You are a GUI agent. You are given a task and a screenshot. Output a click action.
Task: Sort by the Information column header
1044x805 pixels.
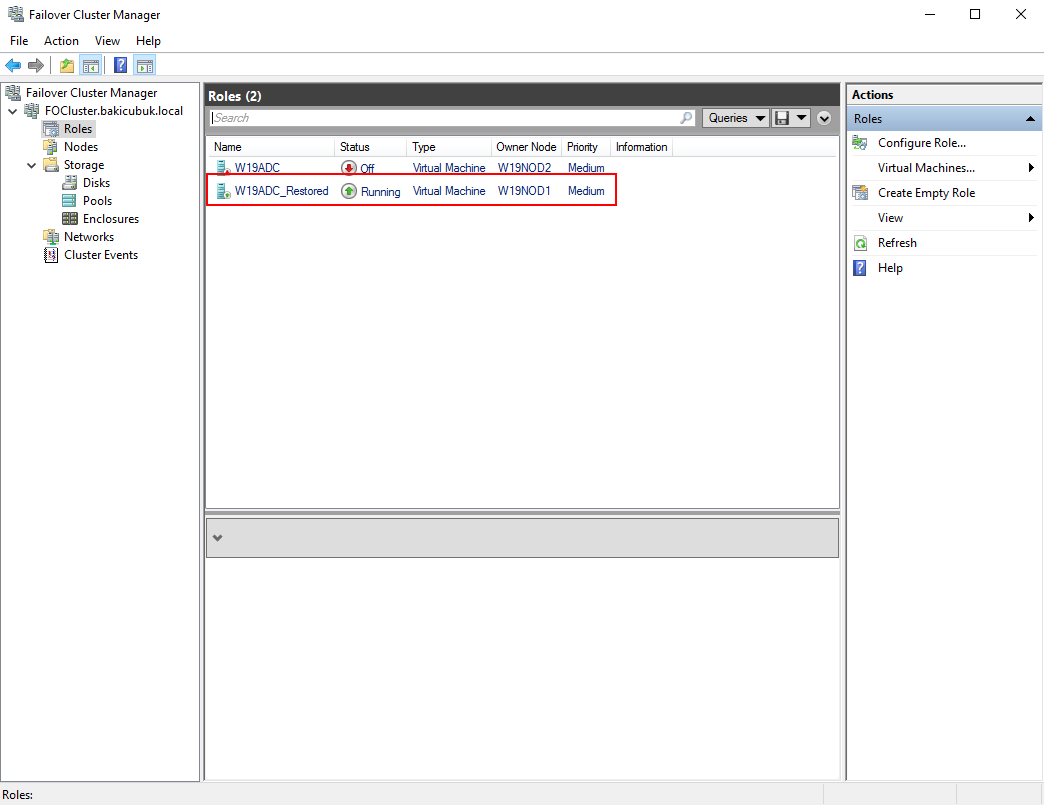pos(641,146)
